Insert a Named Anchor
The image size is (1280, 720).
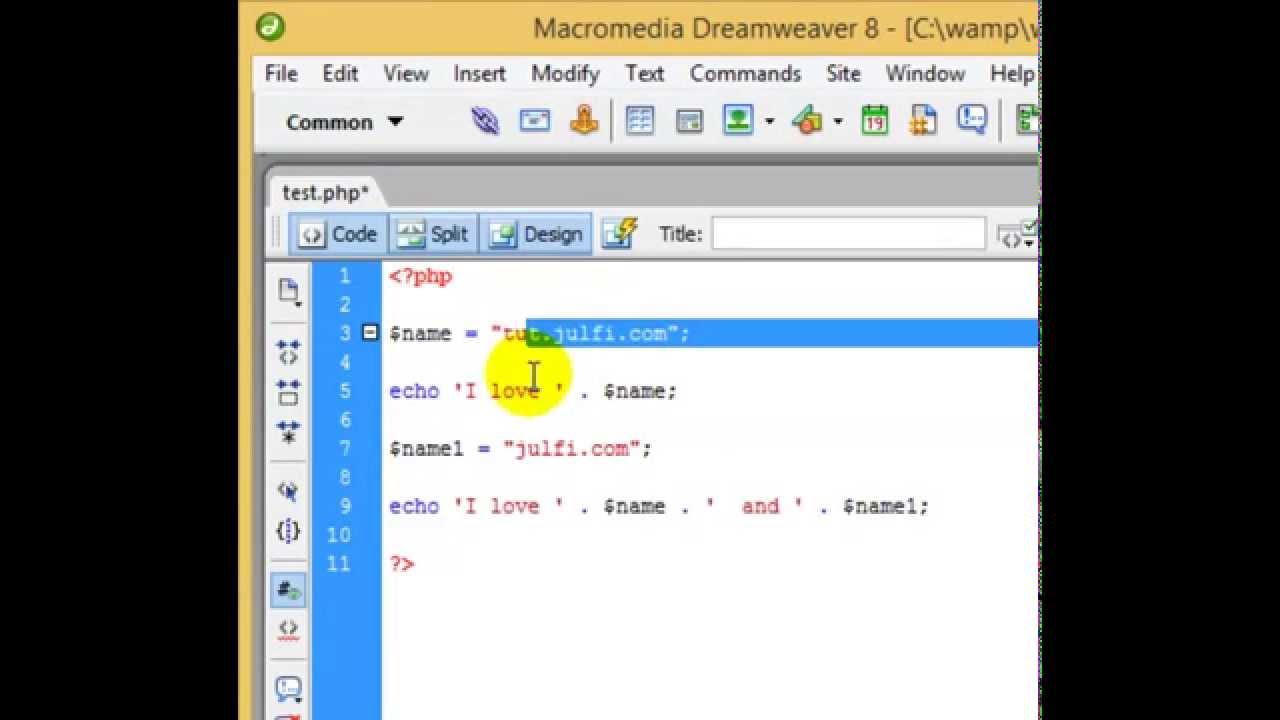click(584, 121)
